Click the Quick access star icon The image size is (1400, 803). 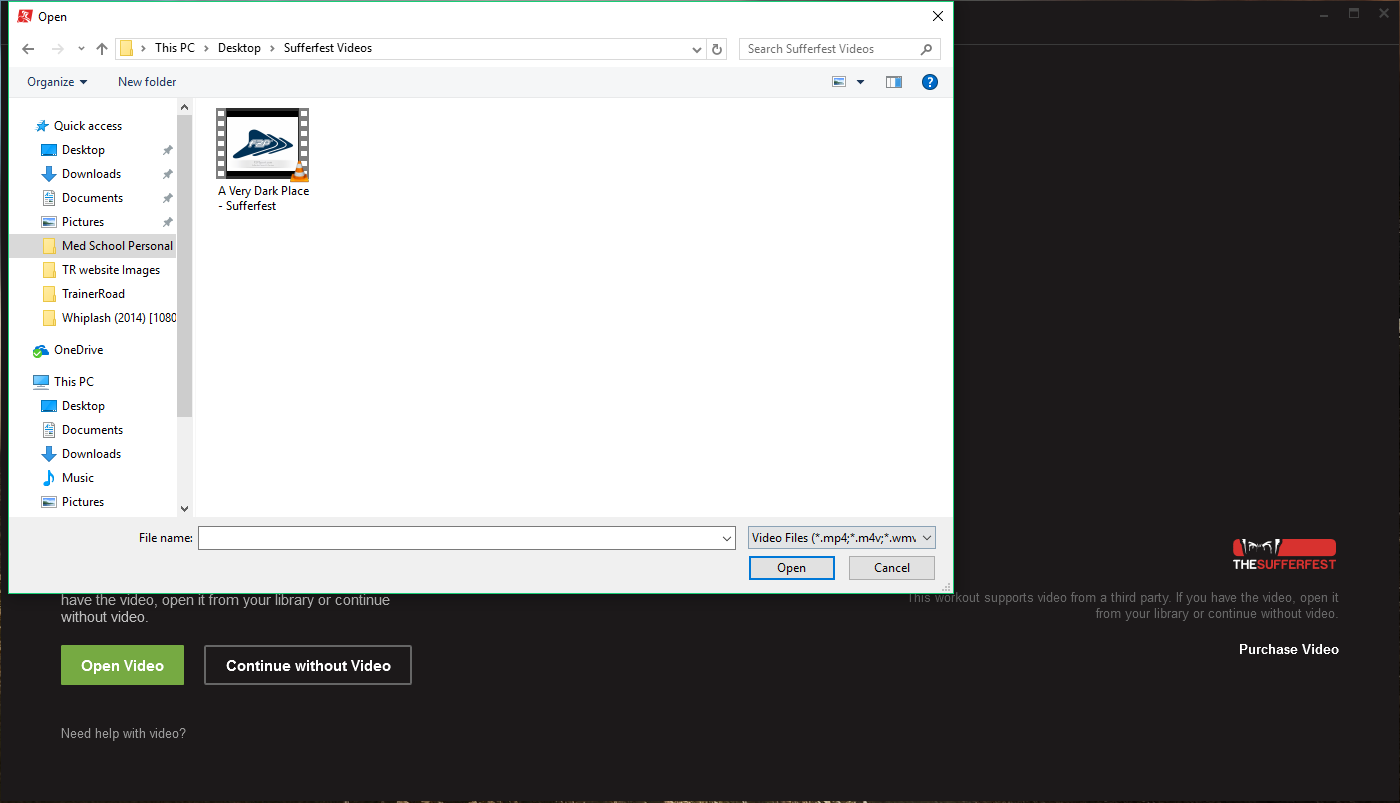click(42, 126)
